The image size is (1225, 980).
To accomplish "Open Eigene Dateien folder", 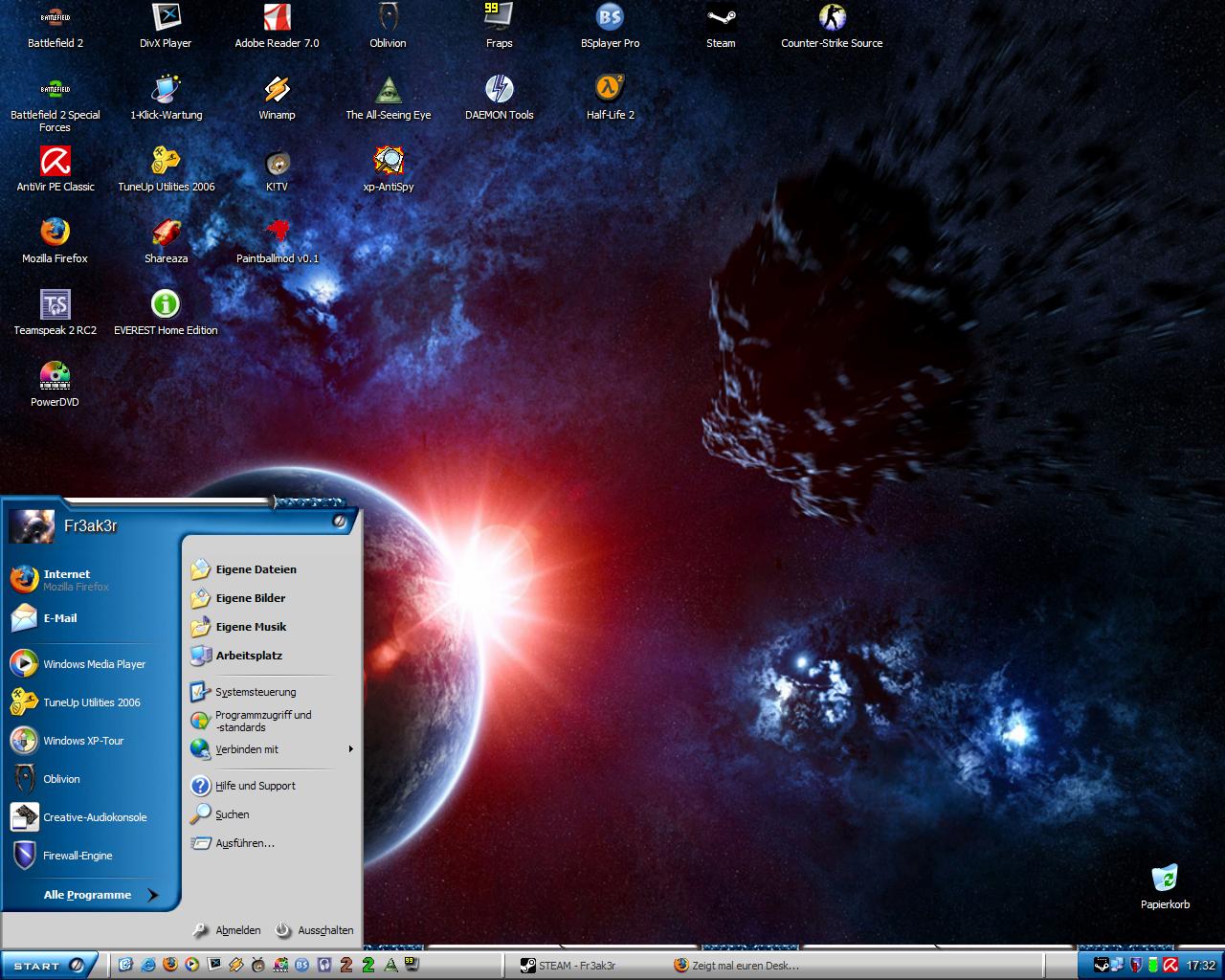I will 272,569.
